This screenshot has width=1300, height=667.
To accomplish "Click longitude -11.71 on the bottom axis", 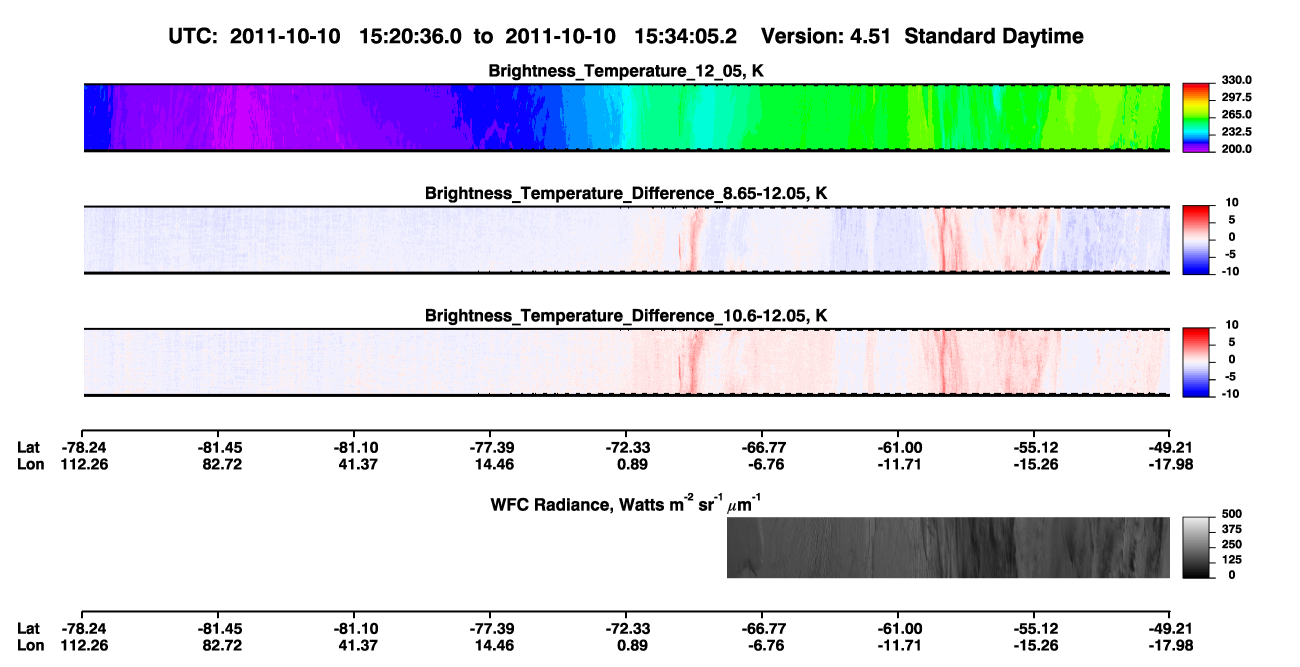I will point(898,644).
